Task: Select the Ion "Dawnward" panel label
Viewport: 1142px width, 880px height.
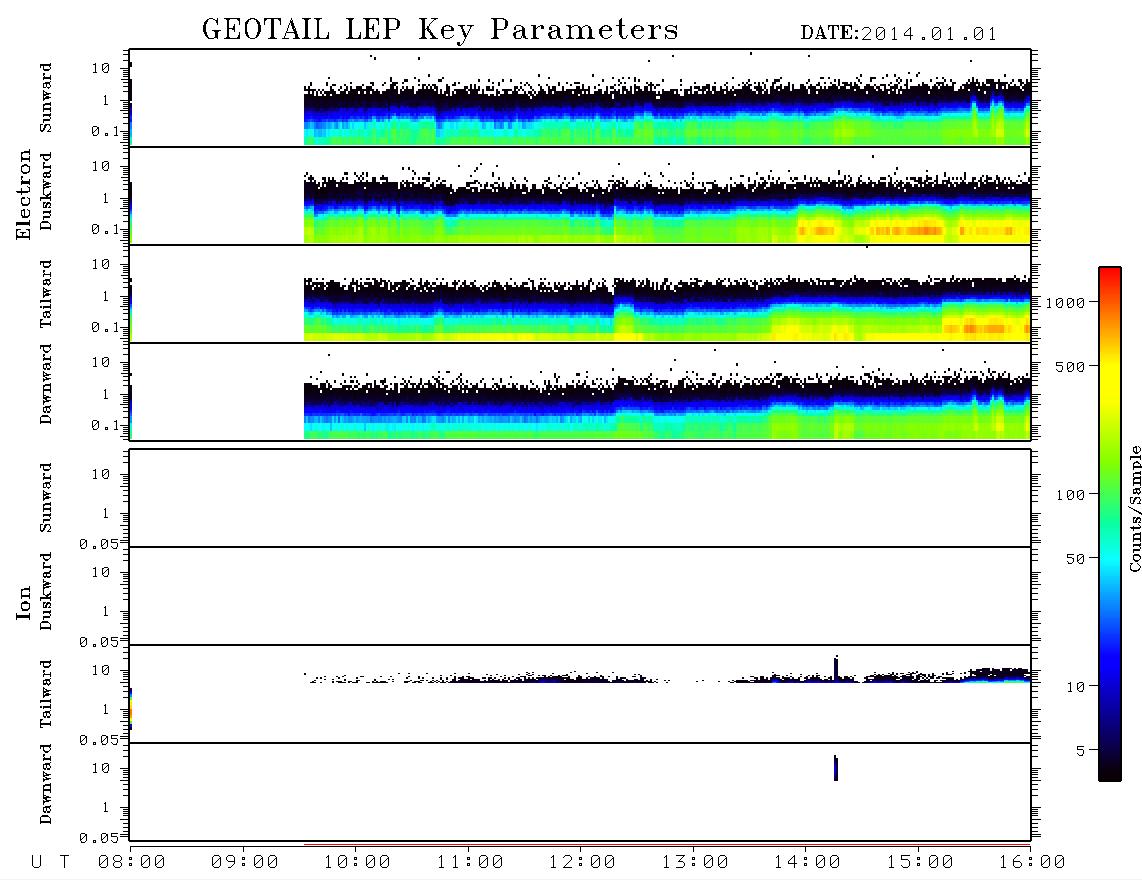Action: pos(46,784)
